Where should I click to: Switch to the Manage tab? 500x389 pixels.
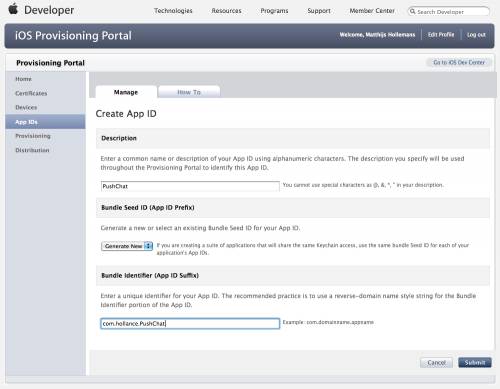click(126, 92)
